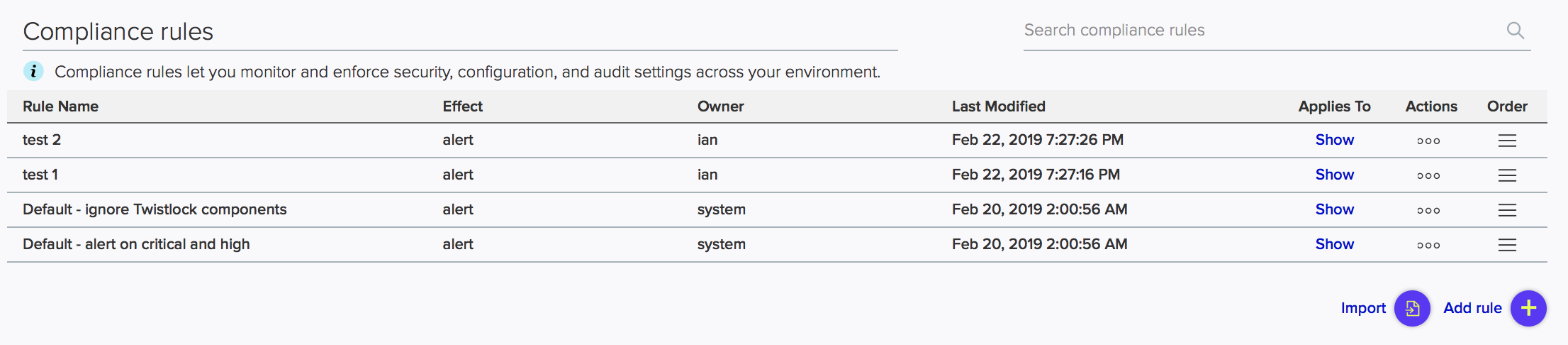Show scope of Default alert on critical and high
This screenshot has width=1568, height=345.
click(x=1335, y=244)
